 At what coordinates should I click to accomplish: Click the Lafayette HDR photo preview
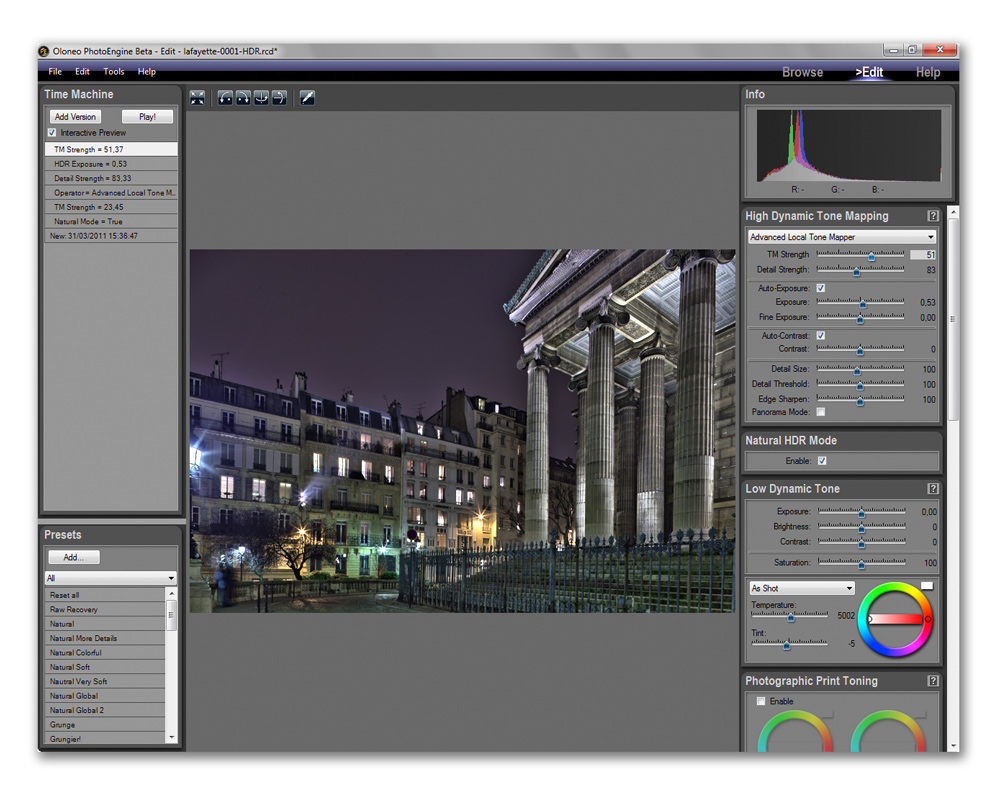(462, 431)
